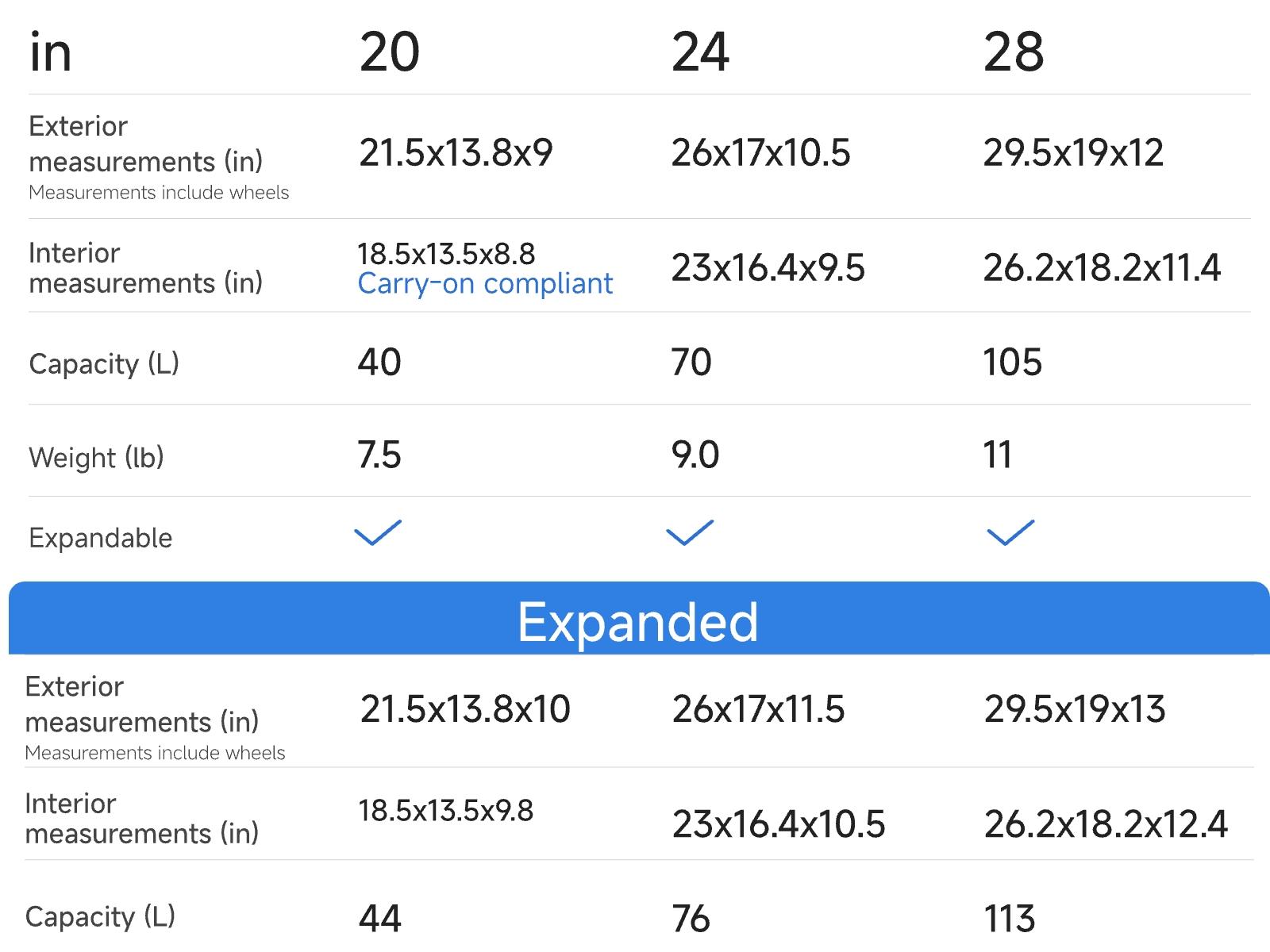Click the blue Expanded section banner
The image size is (1270, 952).
tap(638, 620)
